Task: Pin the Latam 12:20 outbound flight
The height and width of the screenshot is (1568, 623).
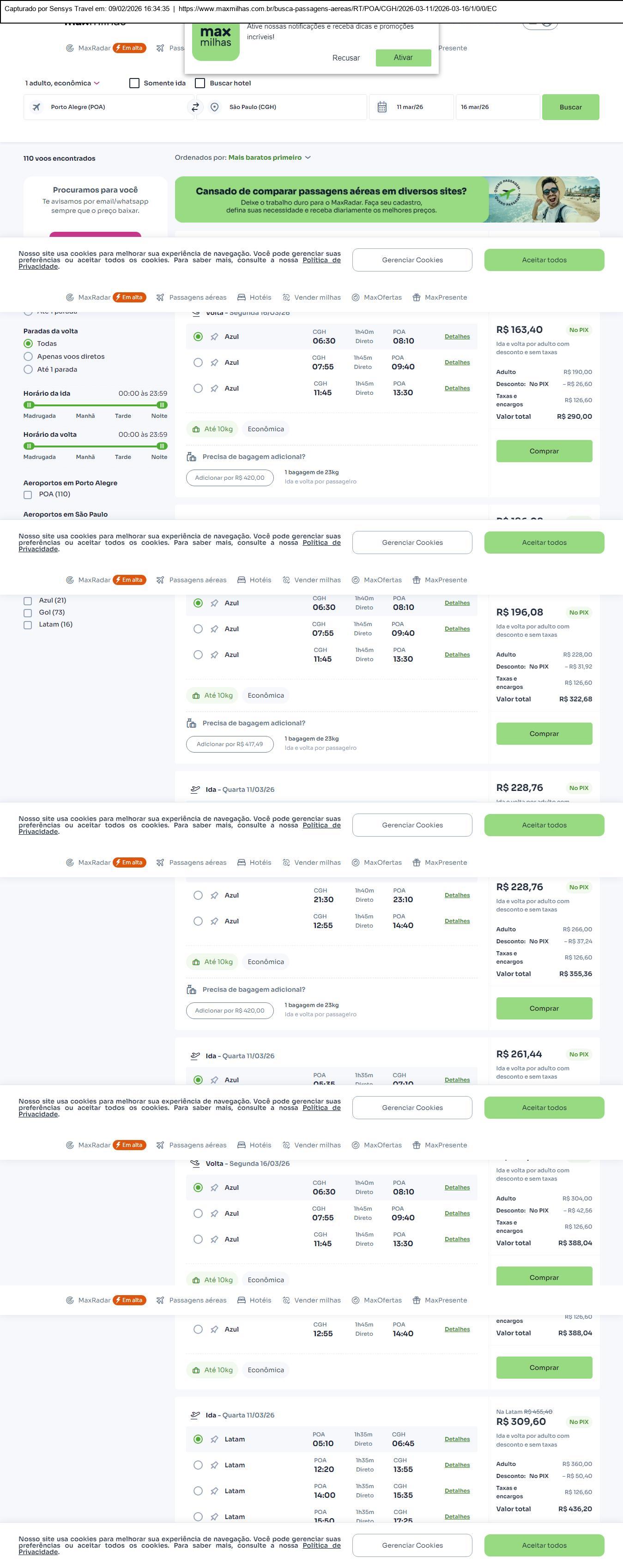Action: tap(214, 1465)
